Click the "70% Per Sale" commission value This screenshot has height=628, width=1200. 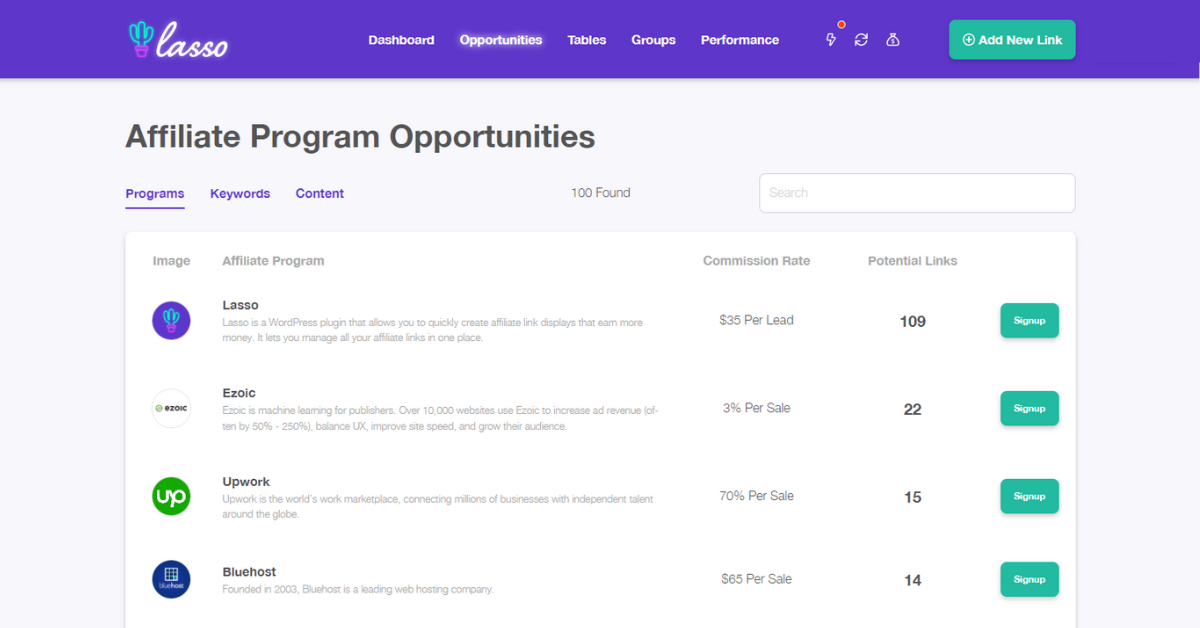pos(756,496)
